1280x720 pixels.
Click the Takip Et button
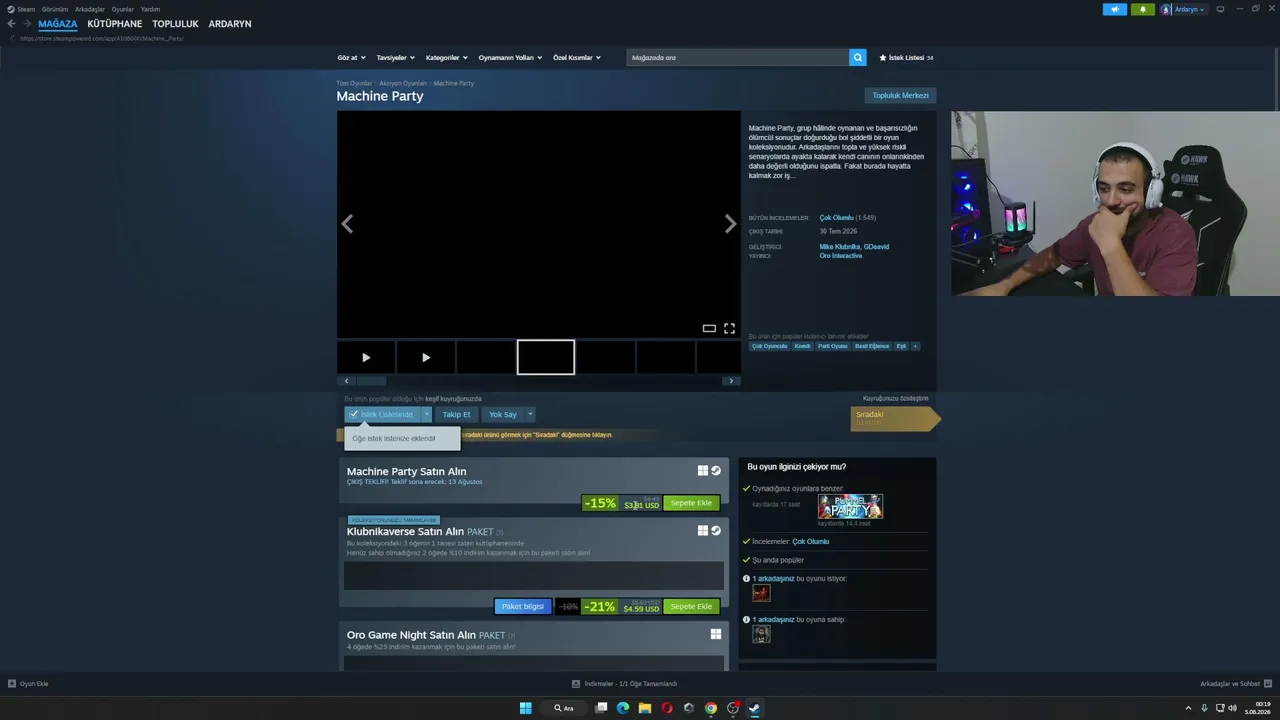[x=456, y=414]
